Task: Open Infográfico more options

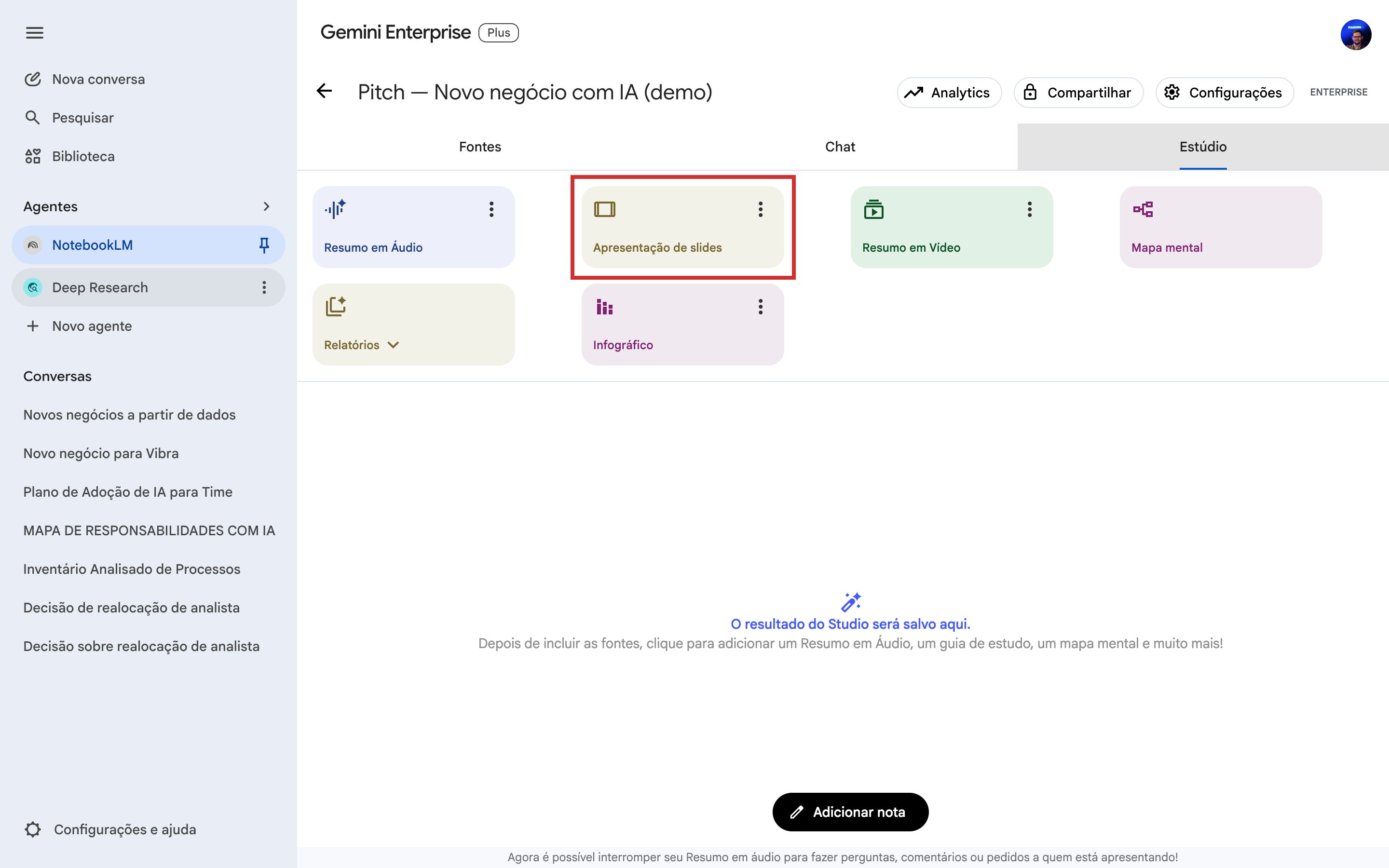Action: point(761,307)
